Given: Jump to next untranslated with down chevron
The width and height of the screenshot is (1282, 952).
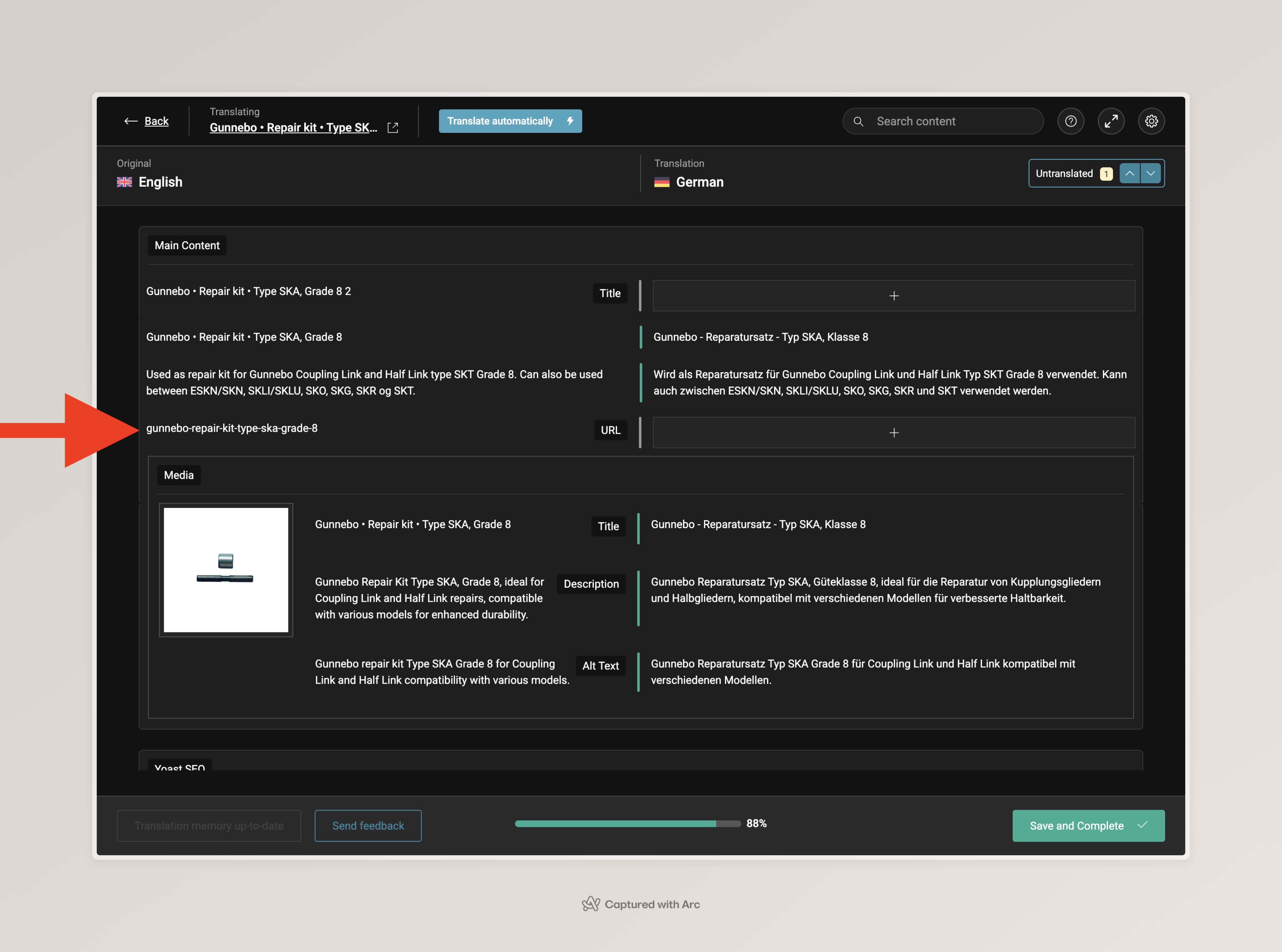Looking at the screenshot, I should coord(1151,173).
